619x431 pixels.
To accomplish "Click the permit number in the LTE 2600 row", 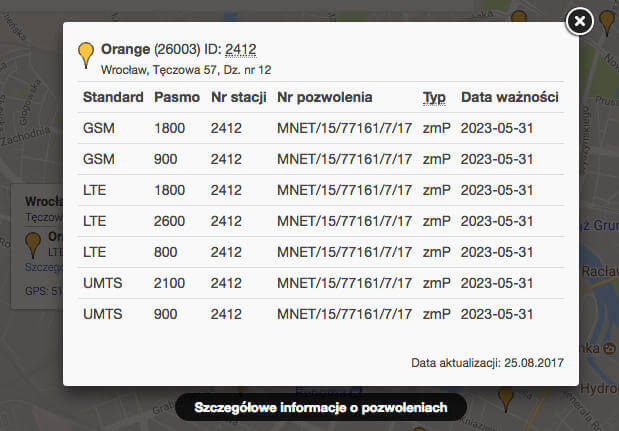I will click(344, 221).
